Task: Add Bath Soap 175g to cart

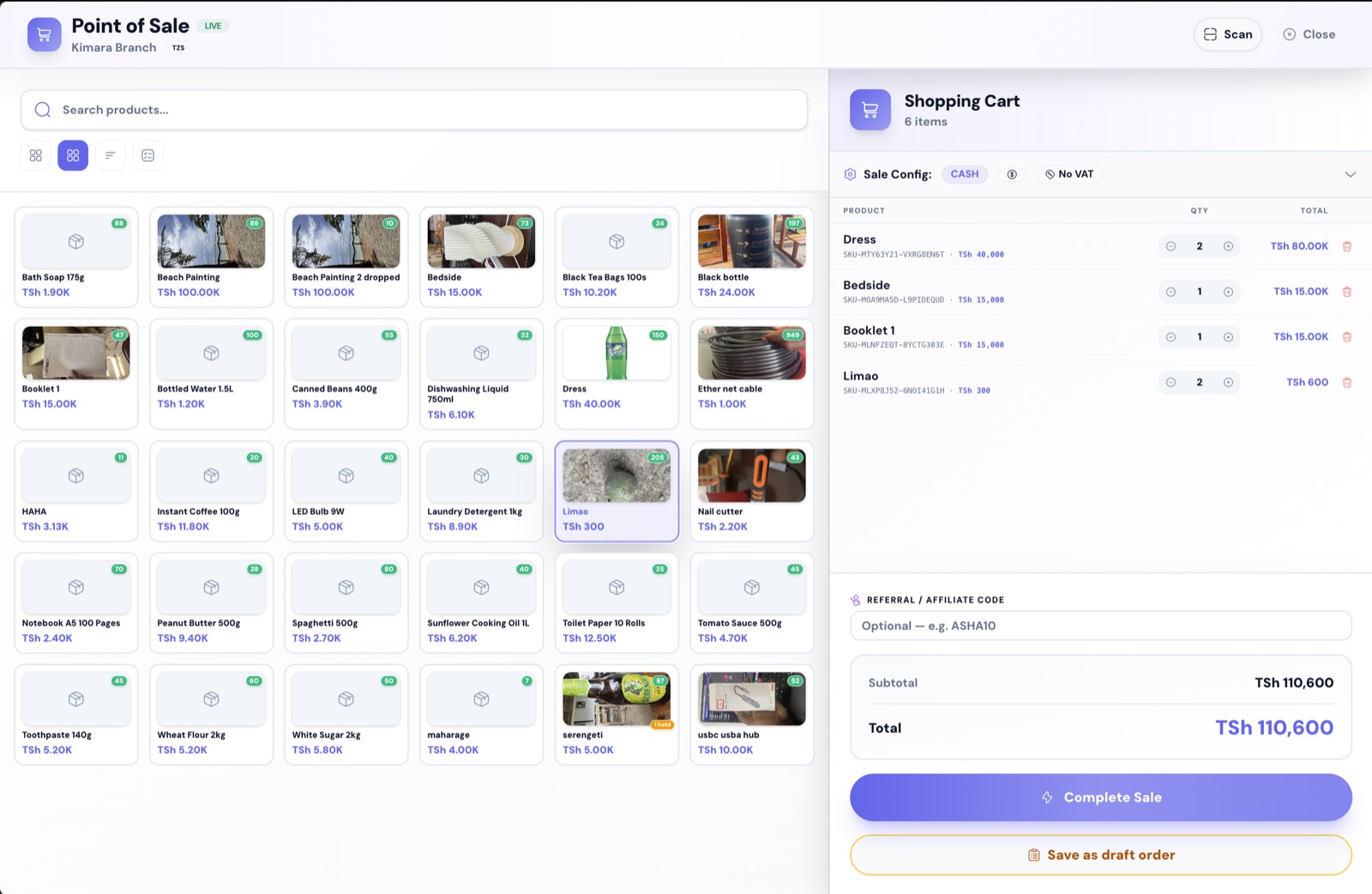Action: (76, 257)
